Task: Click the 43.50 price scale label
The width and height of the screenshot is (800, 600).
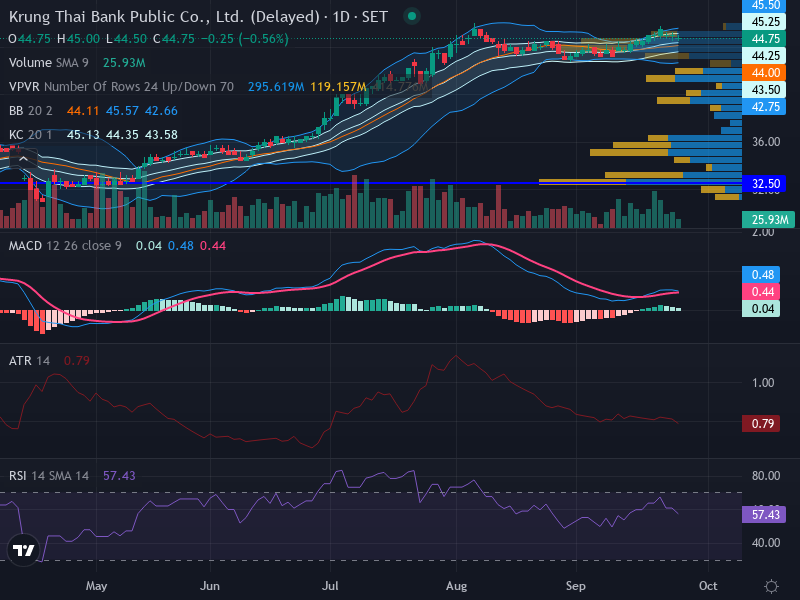Action: tap(764, 90)
